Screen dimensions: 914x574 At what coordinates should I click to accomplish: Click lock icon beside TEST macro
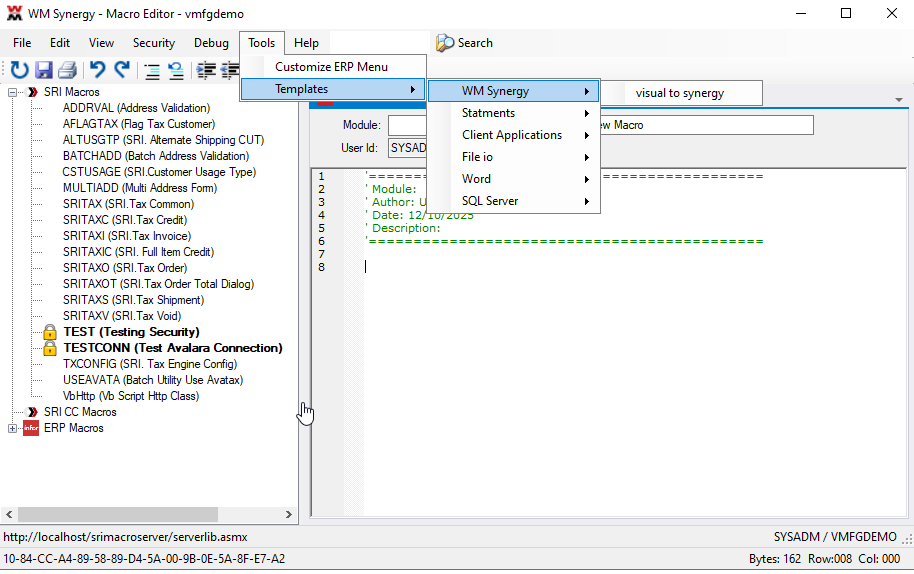click(50, 332)
